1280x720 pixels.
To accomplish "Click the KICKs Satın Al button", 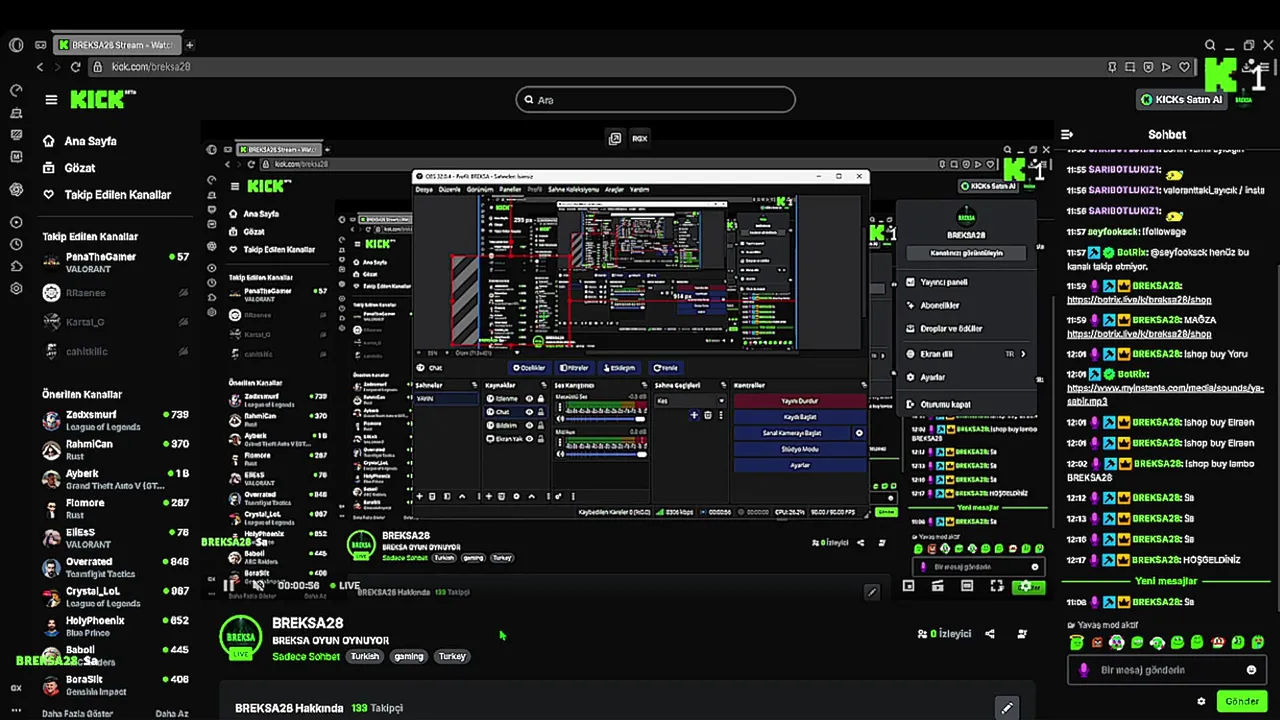I will click(1182, 99).
